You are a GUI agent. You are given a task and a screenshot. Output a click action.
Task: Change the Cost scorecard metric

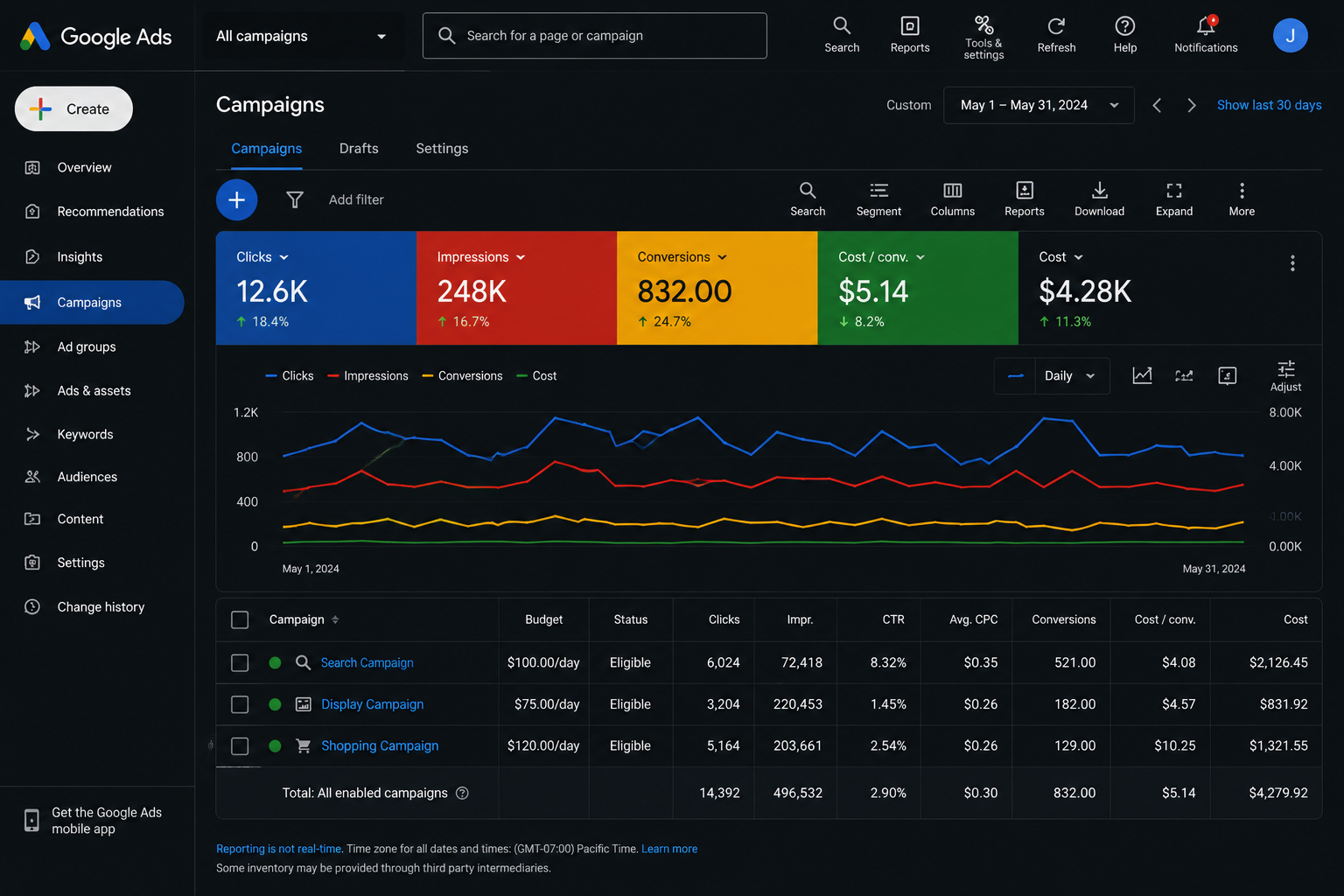1061,257
